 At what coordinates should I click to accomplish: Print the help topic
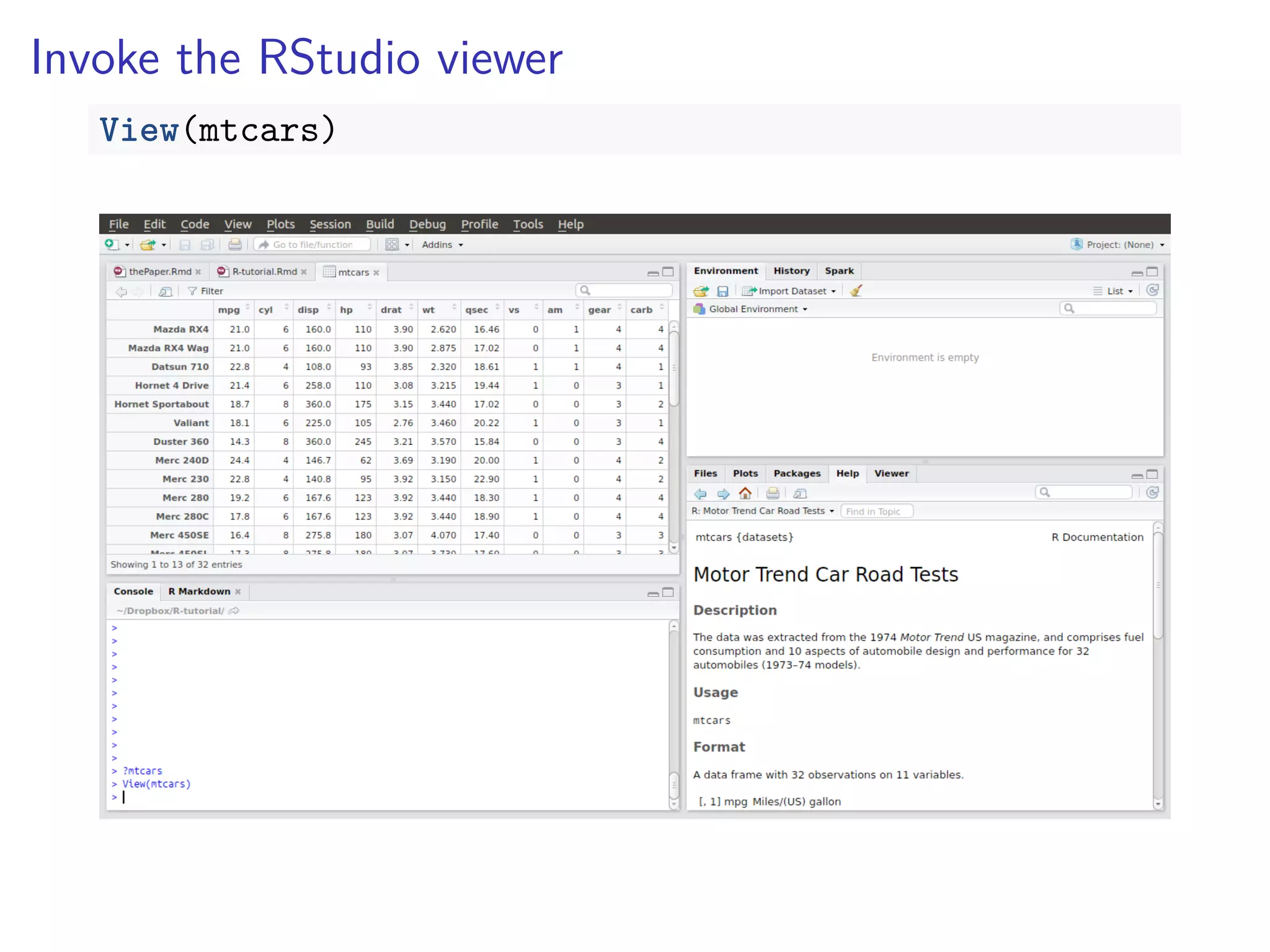click(x=773, y=493)
